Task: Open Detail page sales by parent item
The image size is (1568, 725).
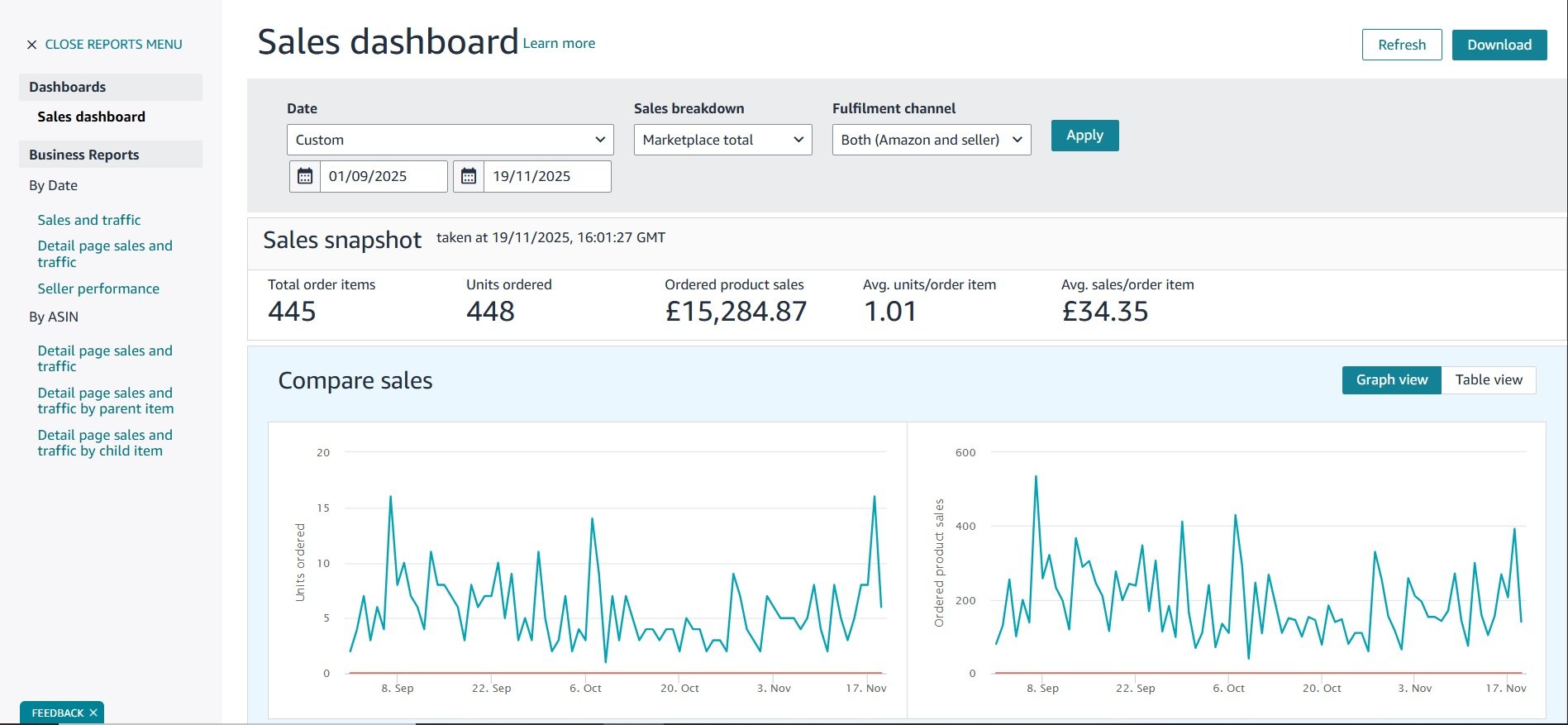Action: 105,401
